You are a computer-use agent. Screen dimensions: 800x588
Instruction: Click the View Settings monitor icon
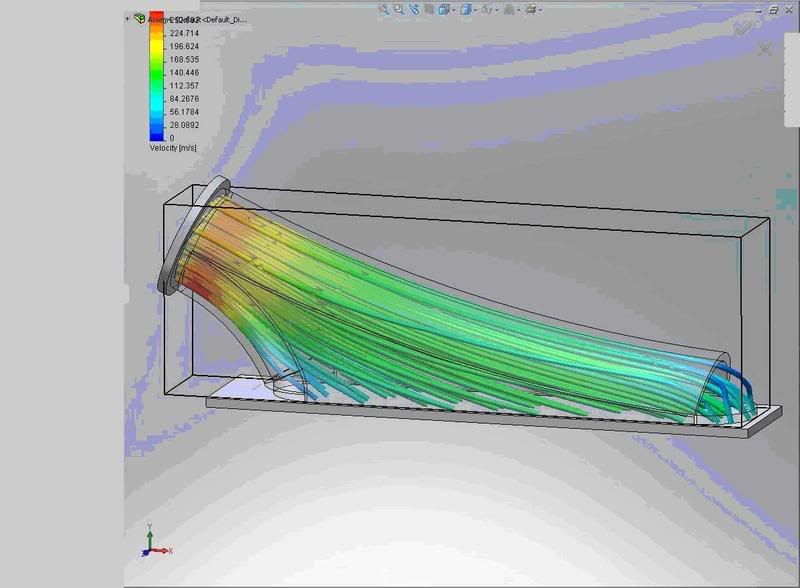point(531,9)
